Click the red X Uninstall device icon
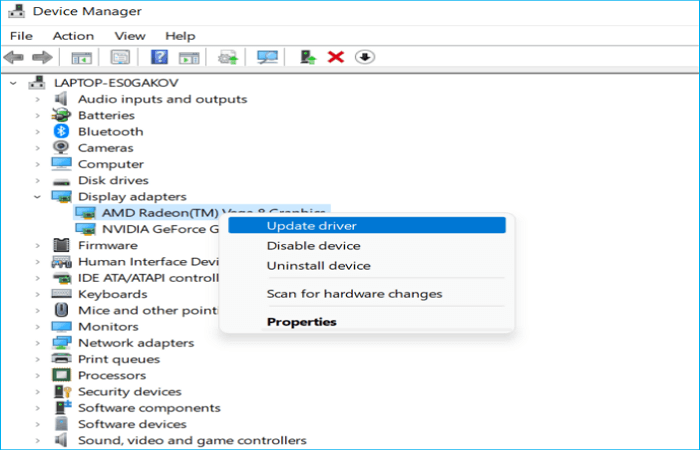 [x=336, y=57]
